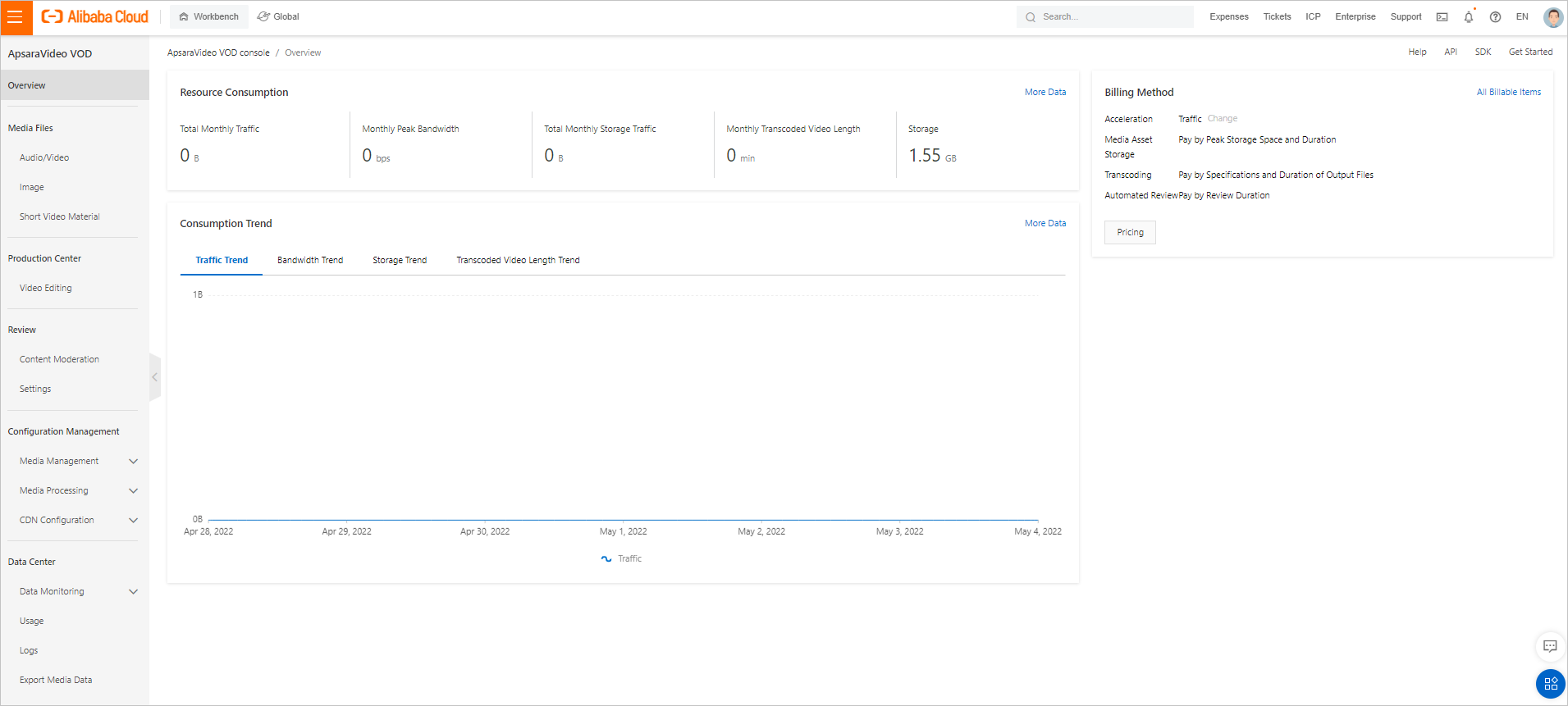Open Content Moderation under Review
Image resolution: width=1568 pixels, height=706 pixels.
59,359
